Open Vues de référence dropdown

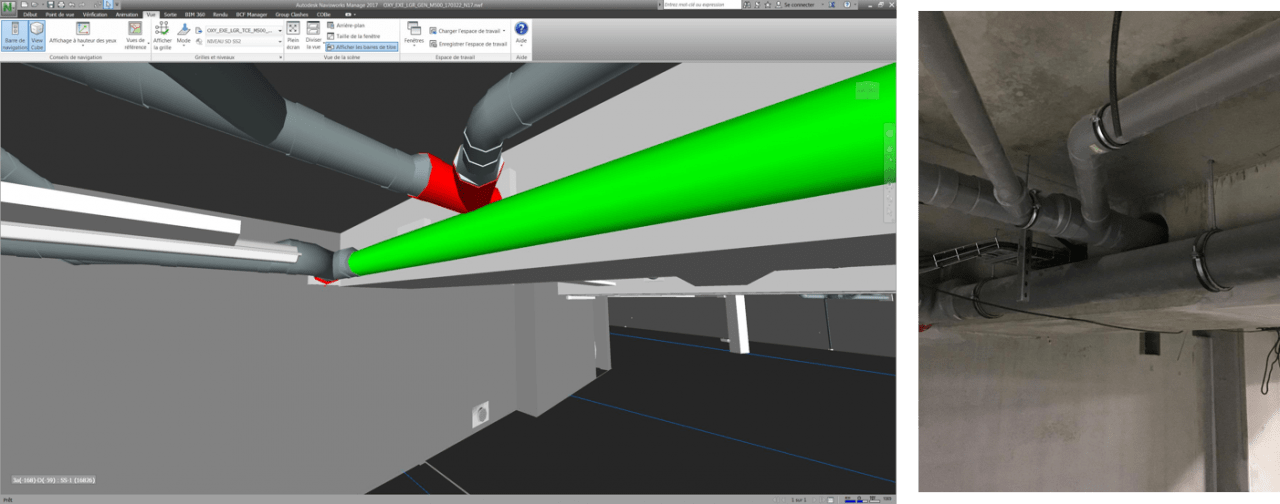135,36
